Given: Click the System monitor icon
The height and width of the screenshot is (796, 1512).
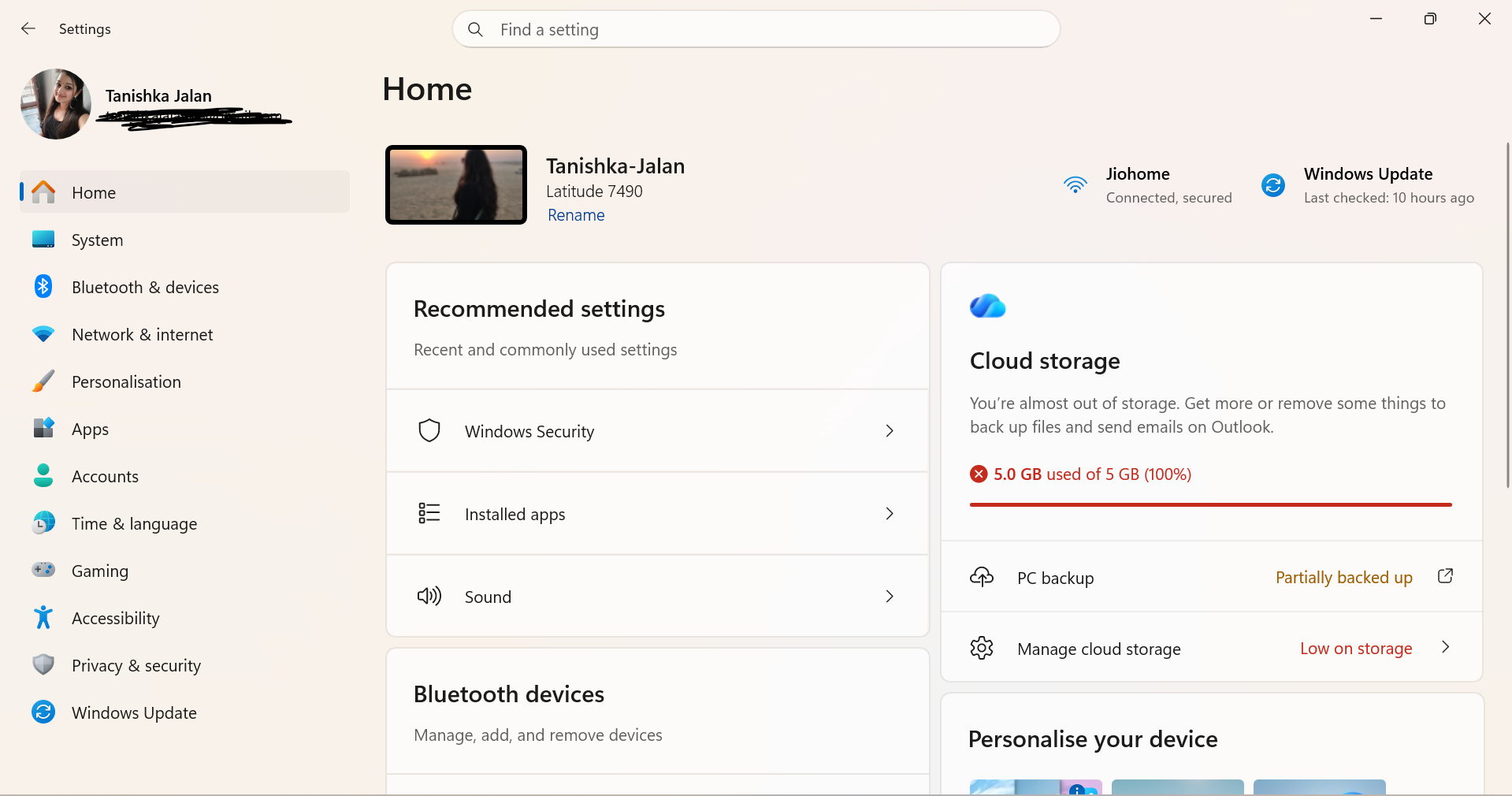Looking at the screenshot, I should pyautogui.click(x=43, y=240).
